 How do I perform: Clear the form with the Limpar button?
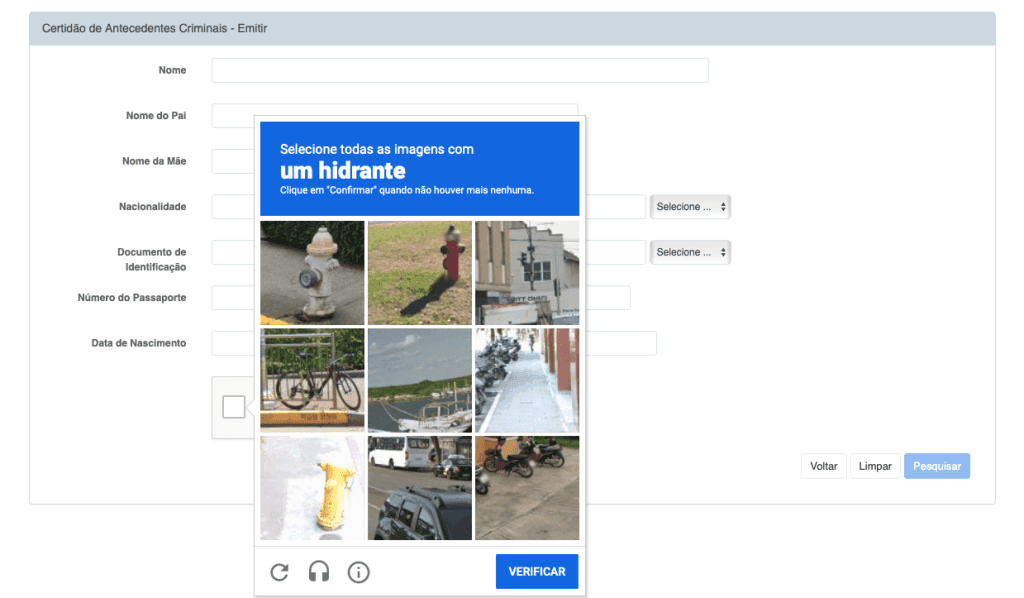(875, 466)
